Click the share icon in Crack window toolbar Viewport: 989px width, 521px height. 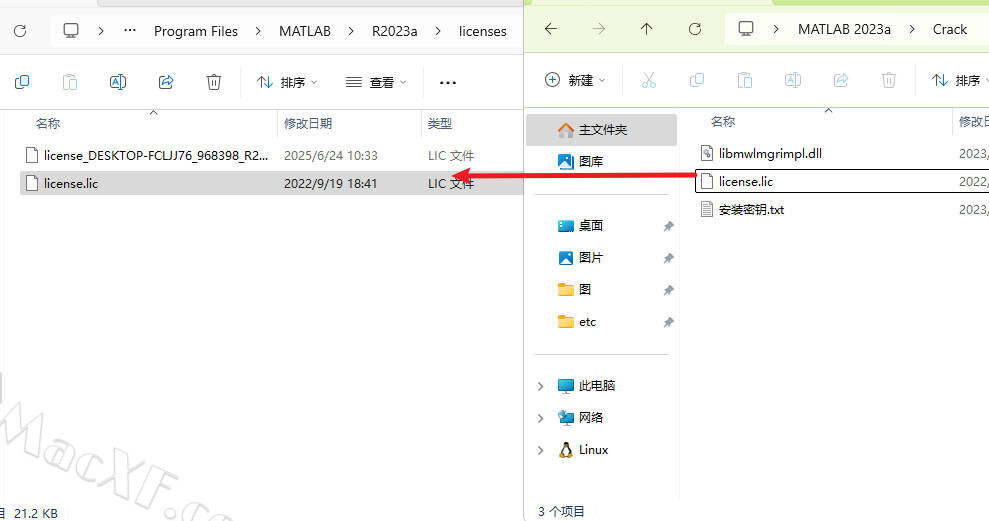tap(841, 80)
